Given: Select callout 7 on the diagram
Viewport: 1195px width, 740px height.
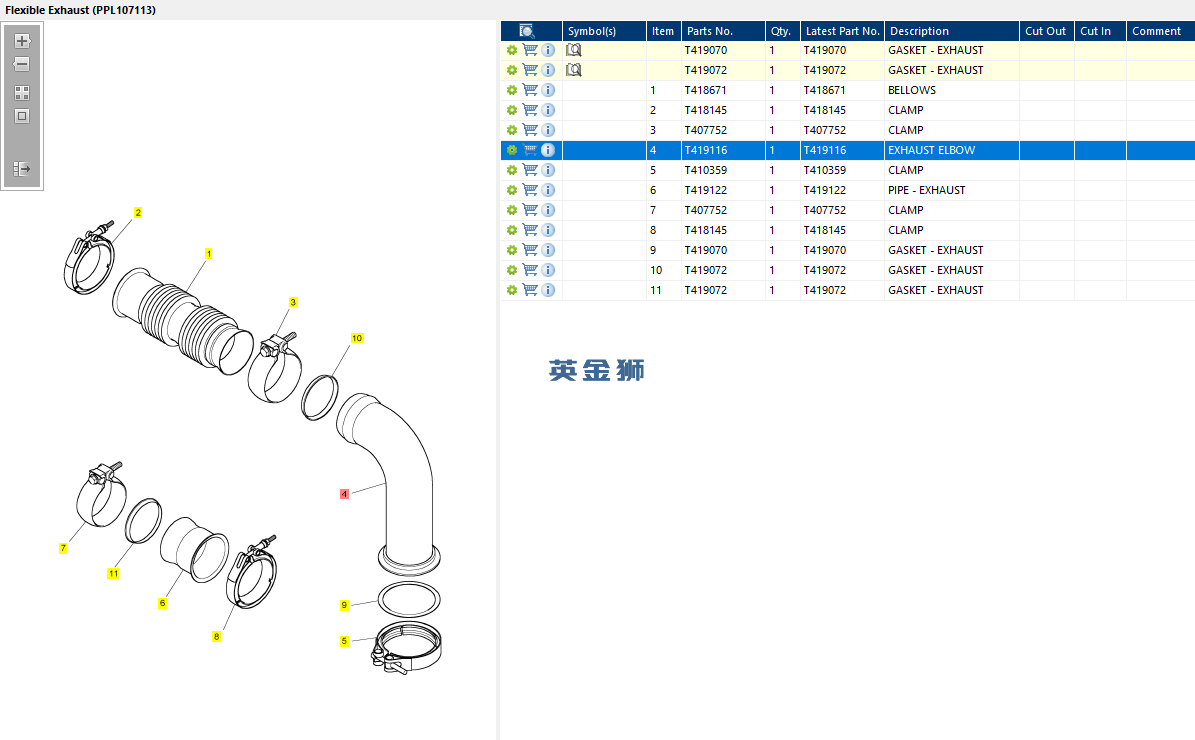Looking at the screenshot, I should pos(63,548).
